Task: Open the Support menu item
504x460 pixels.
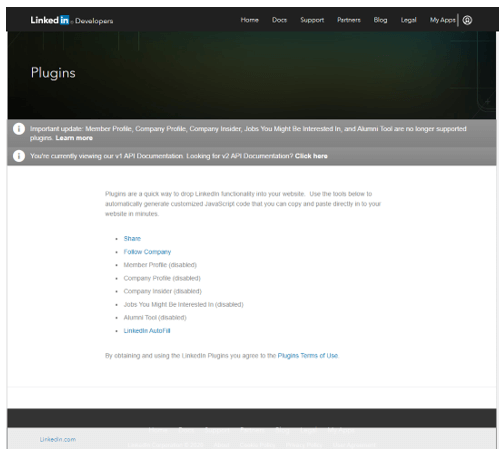Action: pos(312,20)
